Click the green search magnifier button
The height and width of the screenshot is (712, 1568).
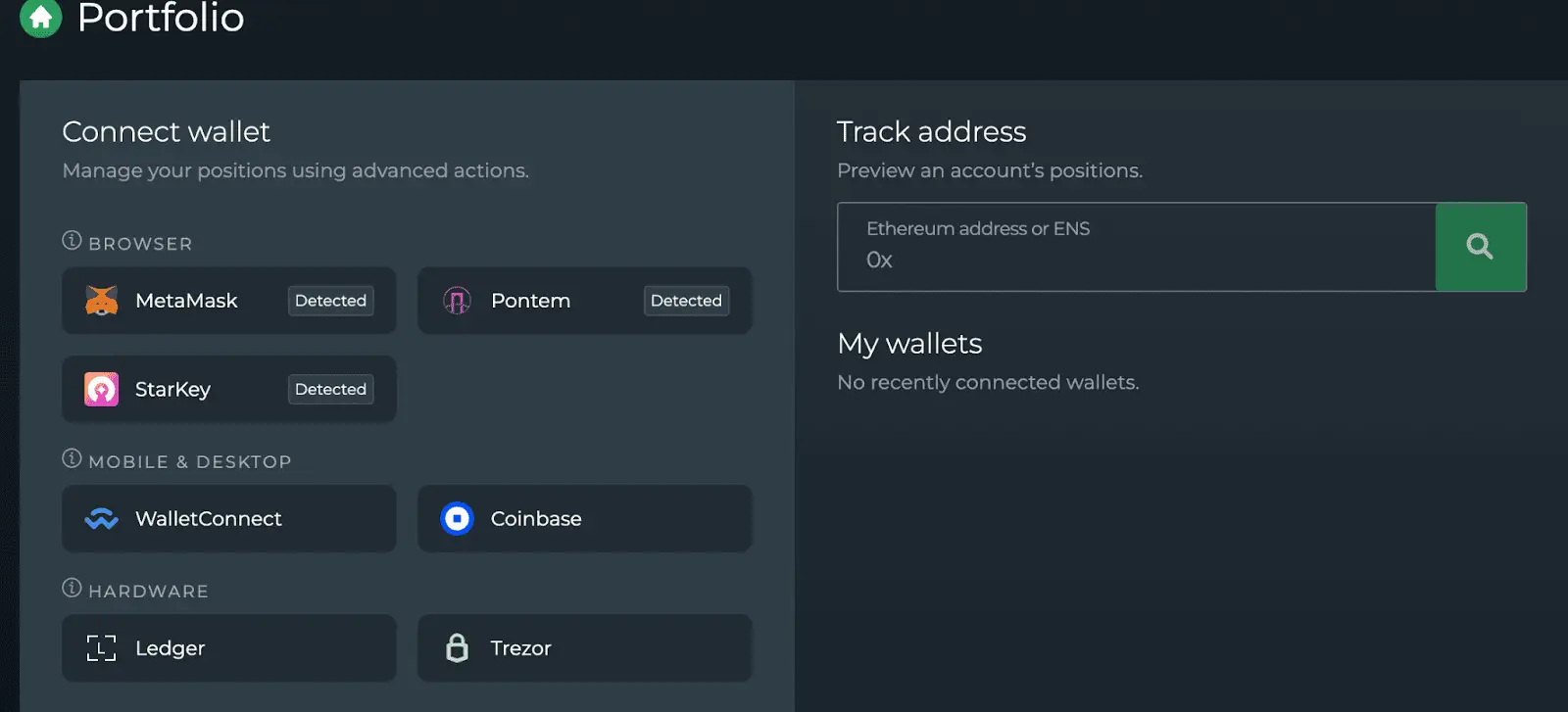coord(1480,247)
